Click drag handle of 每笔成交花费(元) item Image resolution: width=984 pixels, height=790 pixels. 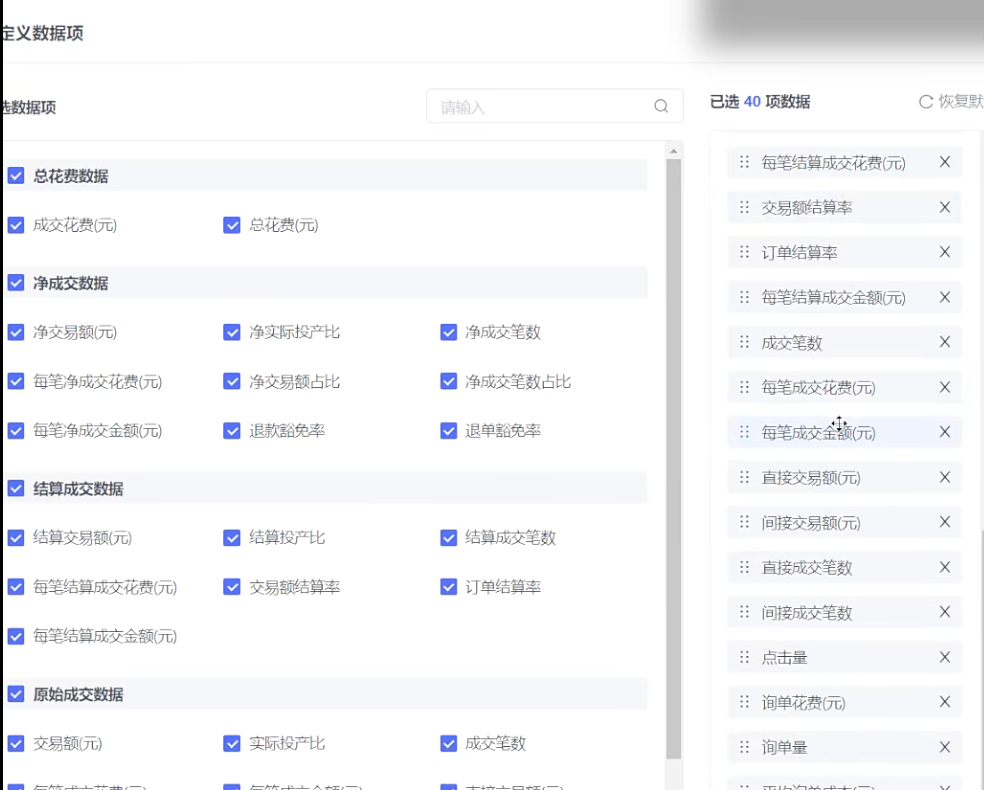click(744, 387)
